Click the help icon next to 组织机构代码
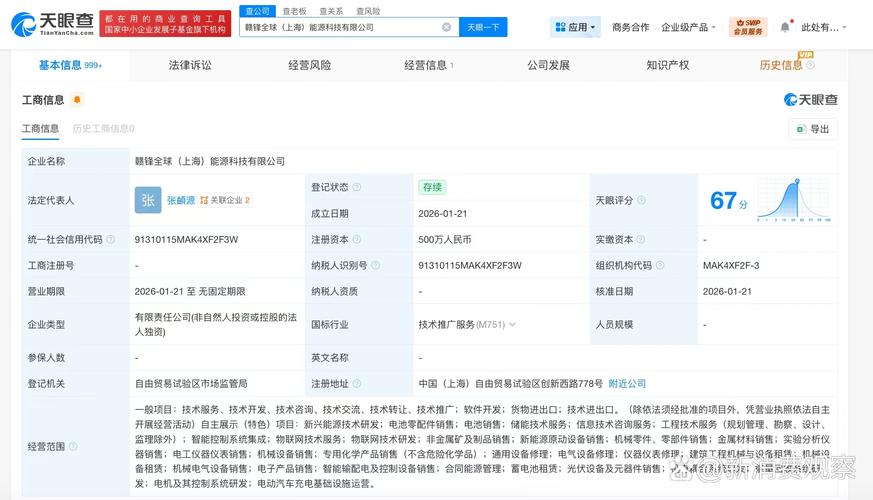Screen dimensions: 873x500 [660, 266]
